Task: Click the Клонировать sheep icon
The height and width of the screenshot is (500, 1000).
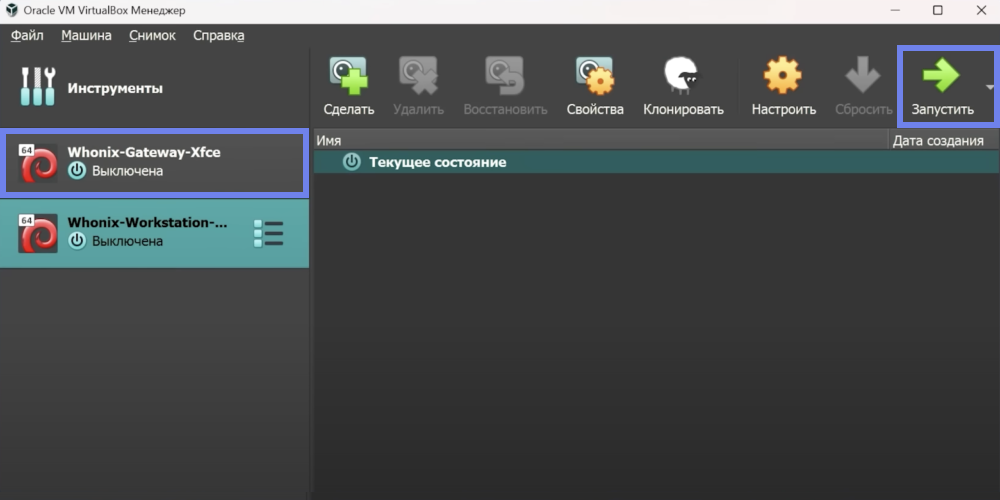Action: click(683, 76)
